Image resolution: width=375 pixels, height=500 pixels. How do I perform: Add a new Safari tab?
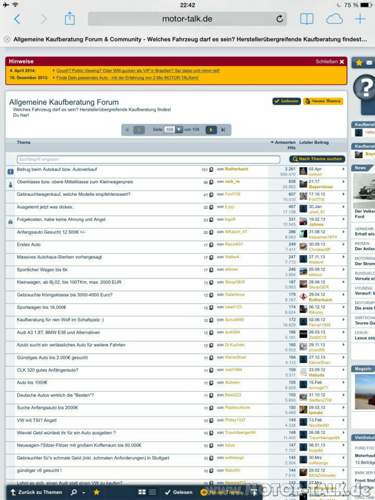[360, 19]
